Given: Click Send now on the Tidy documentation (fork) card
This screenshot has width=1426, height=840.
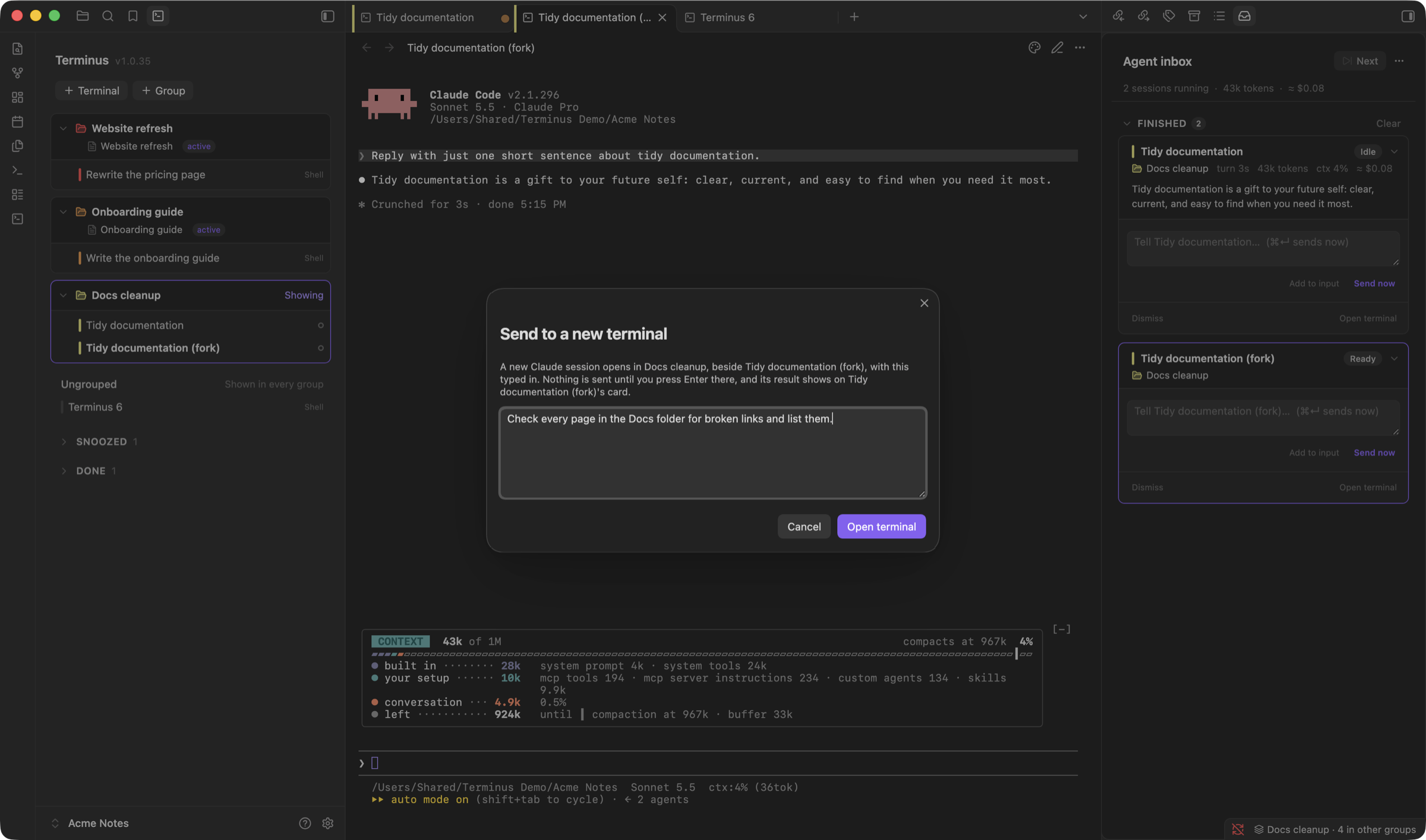Looking at the screenshot, I should pyautogui.click(x=1374, y=453).
